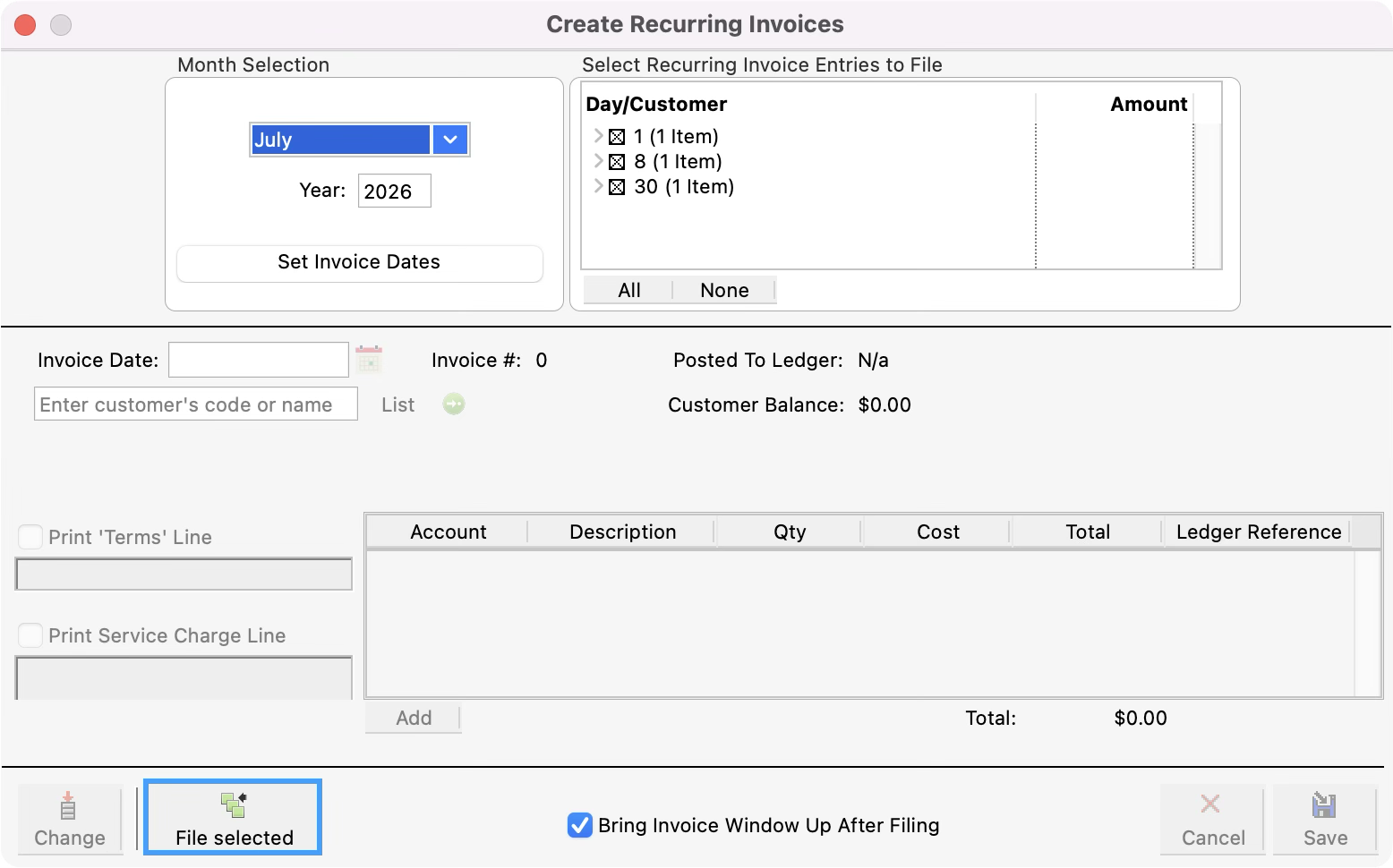Click Add line item button
Viewport: 1393px width, 868px height.
pos(414,718)
